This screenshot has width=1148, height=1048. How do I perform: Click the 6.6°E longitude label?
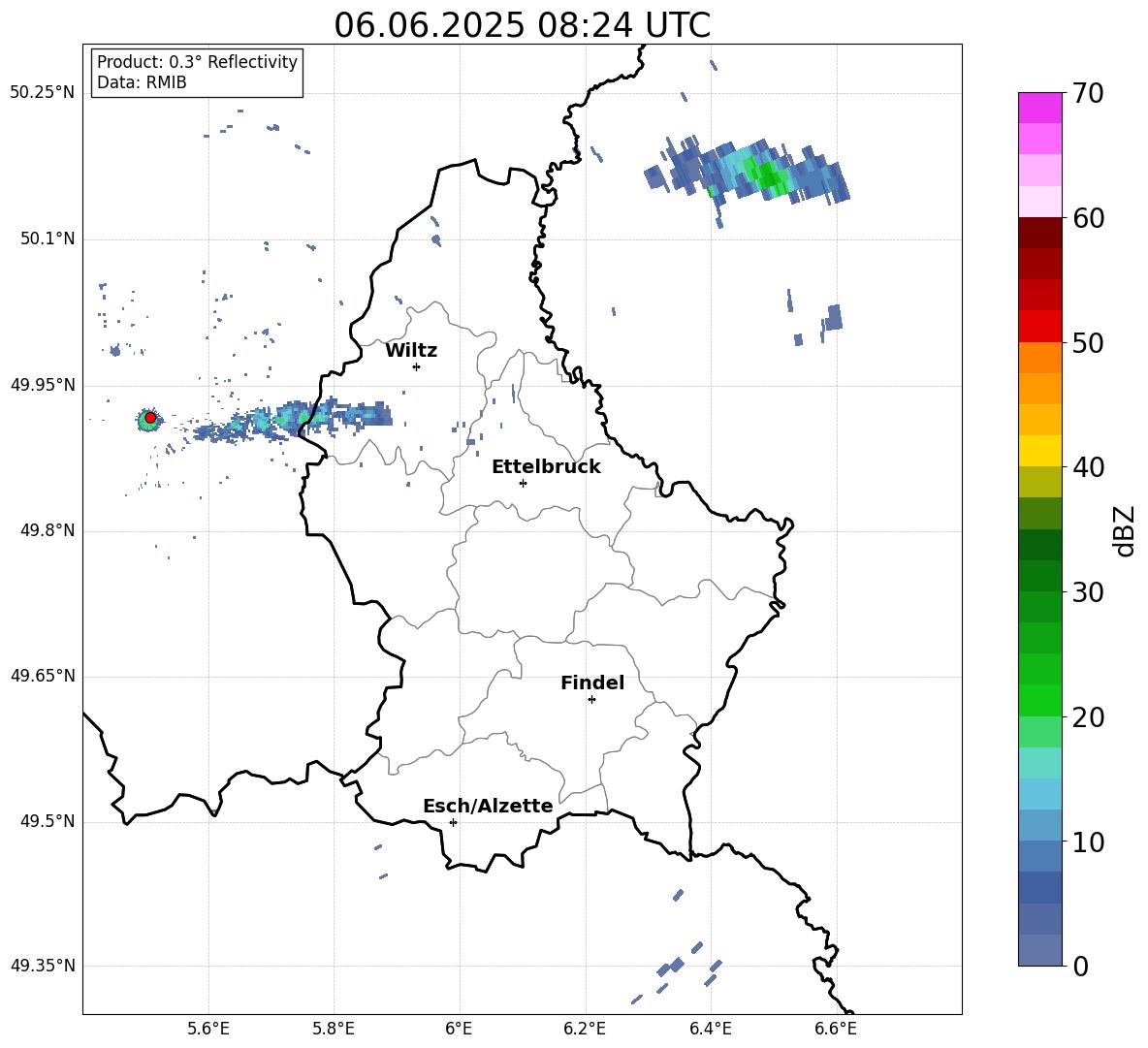tap(836, 1029)
